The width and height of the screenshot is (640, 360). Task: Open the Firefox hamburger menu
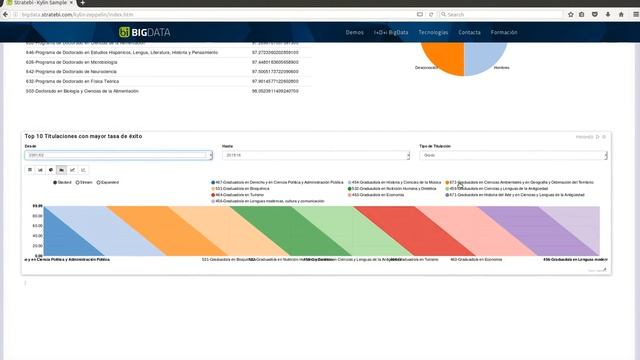coord(636,14)
